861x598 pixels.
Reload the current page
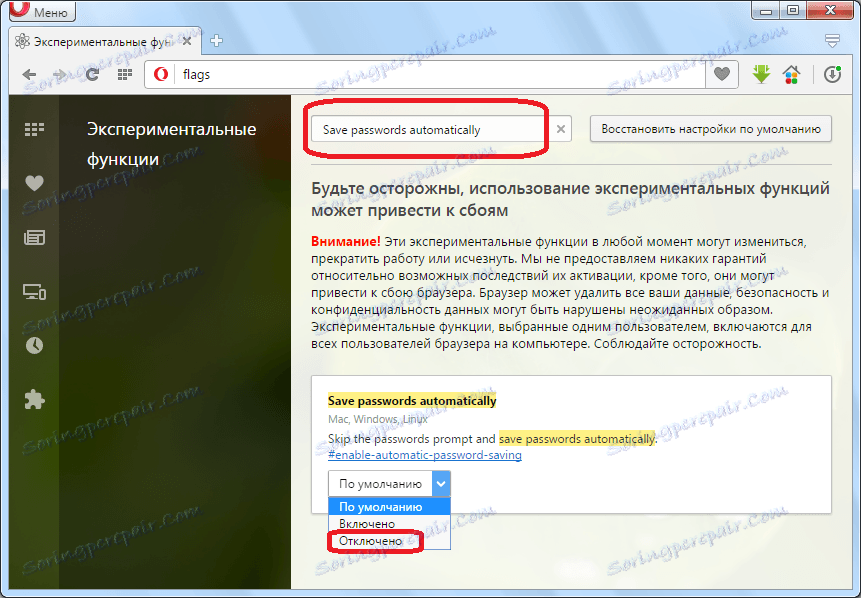92,75
